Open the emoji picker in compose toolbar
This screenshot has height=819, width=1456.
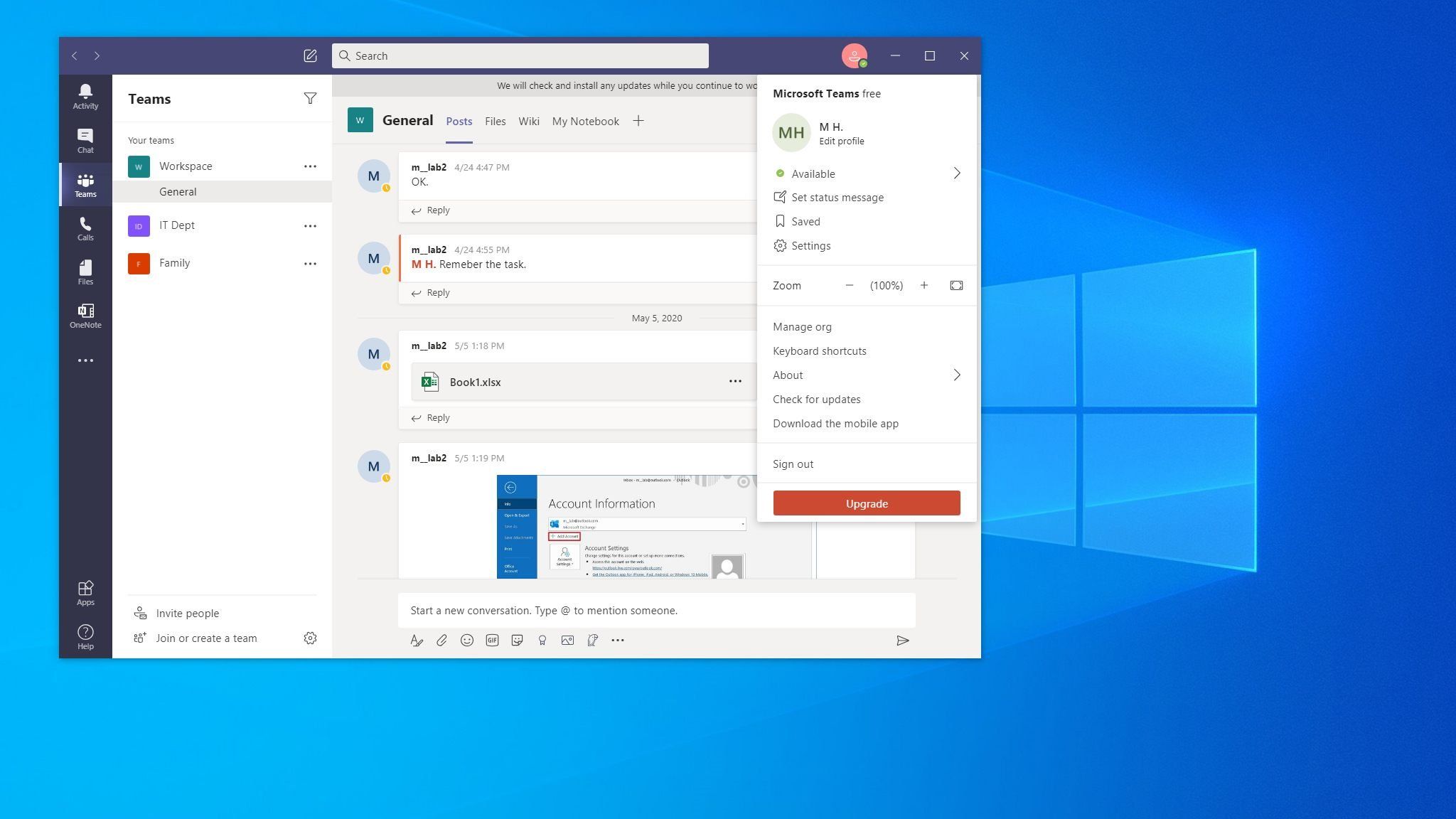(x=466, y=641)
